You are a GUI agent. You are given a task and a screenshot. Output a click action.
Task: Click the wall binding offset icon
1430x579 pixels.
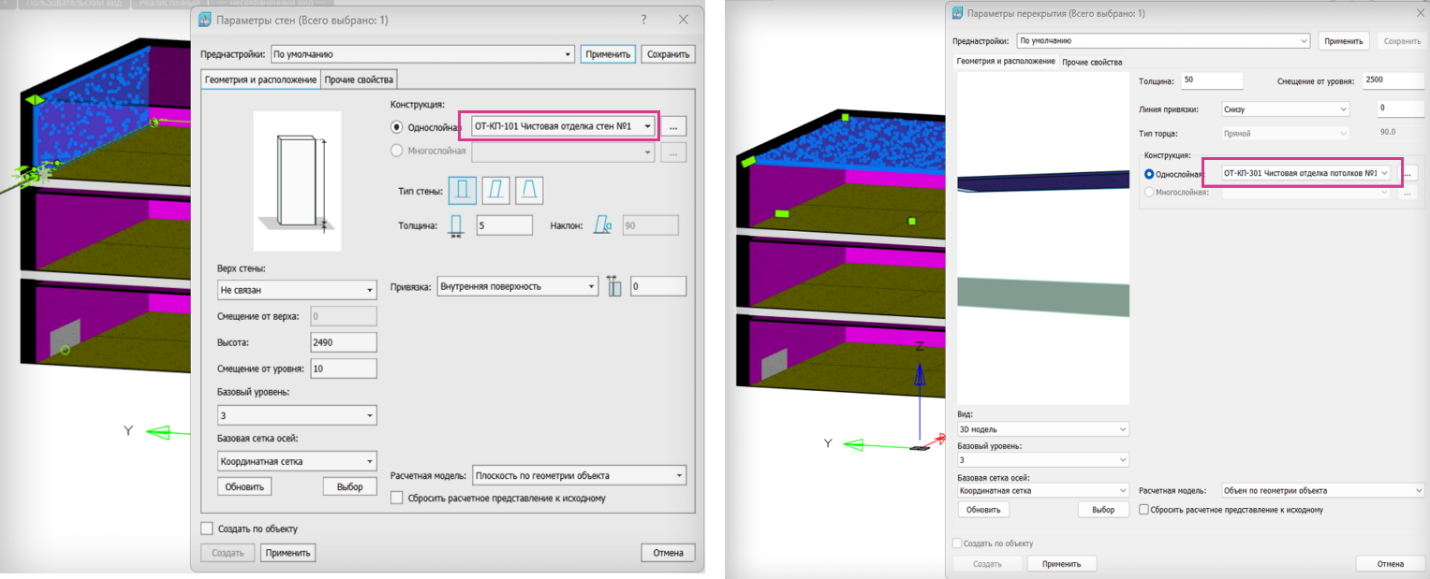click(614, 286)
